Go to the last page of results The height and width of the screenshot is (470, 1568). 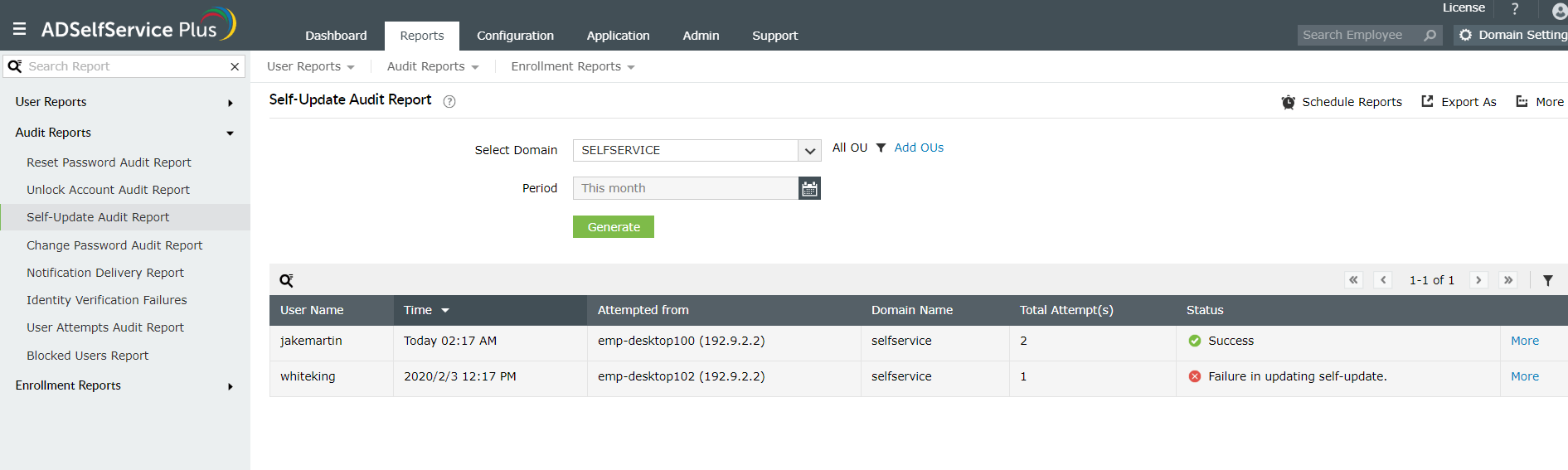(1508, 280)
